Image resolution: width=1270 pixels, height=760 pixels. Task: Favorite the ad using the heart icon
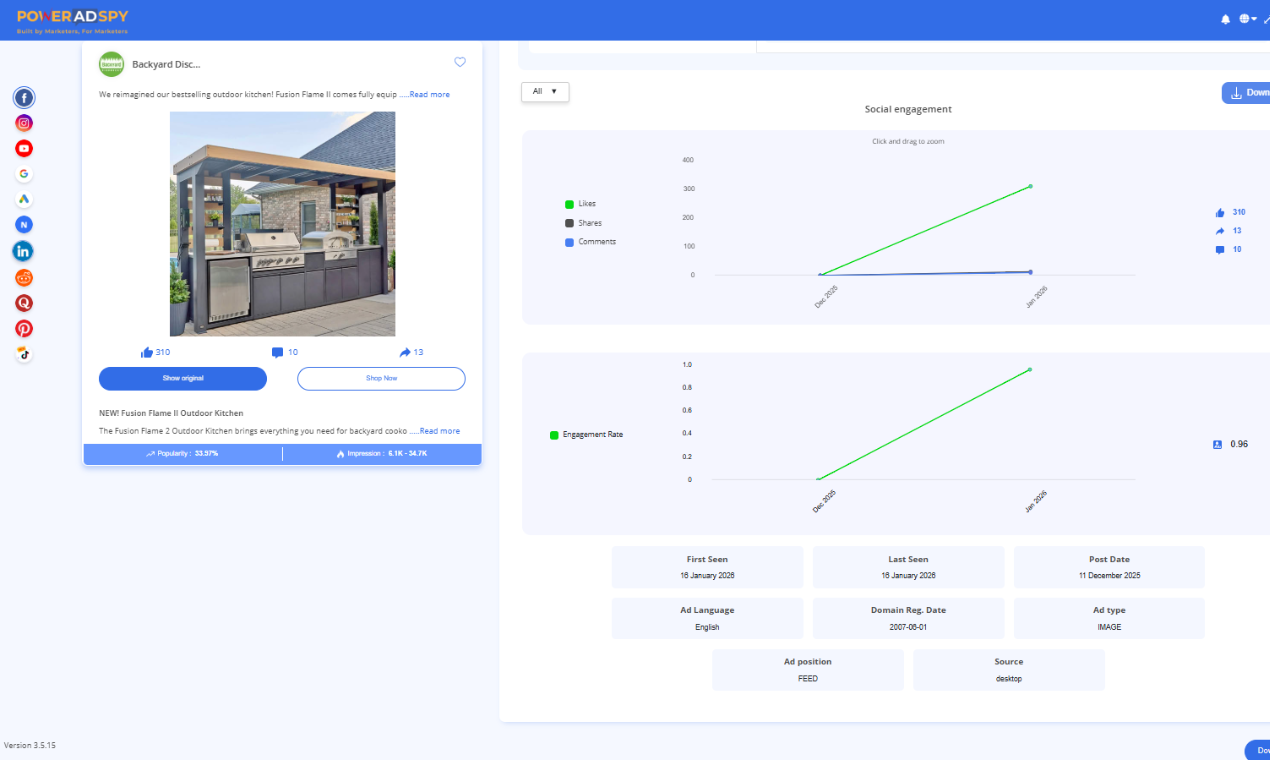(460, 62)
